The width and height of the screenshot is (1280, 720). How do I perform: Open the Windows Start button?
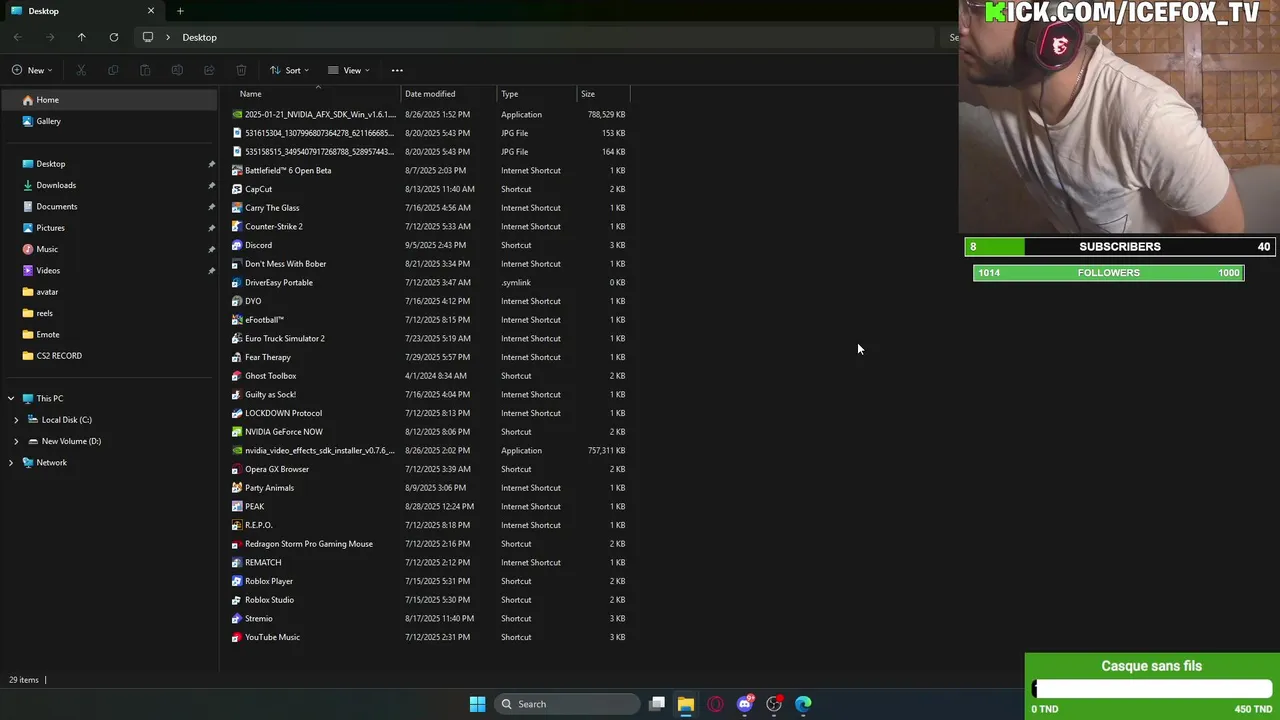coord(477,704)
